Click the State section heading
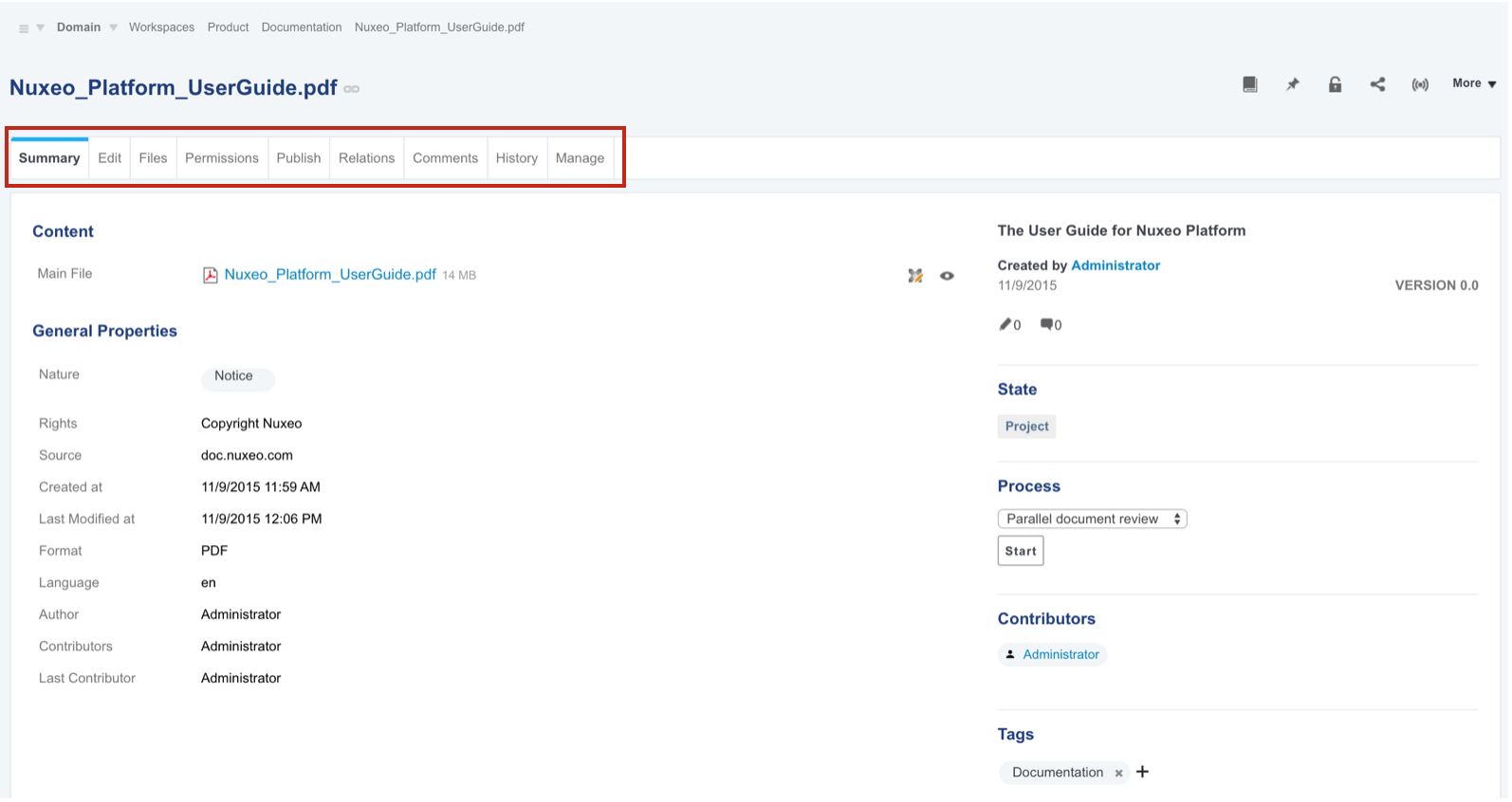 pyautogui.click(x=1017, y=390)
